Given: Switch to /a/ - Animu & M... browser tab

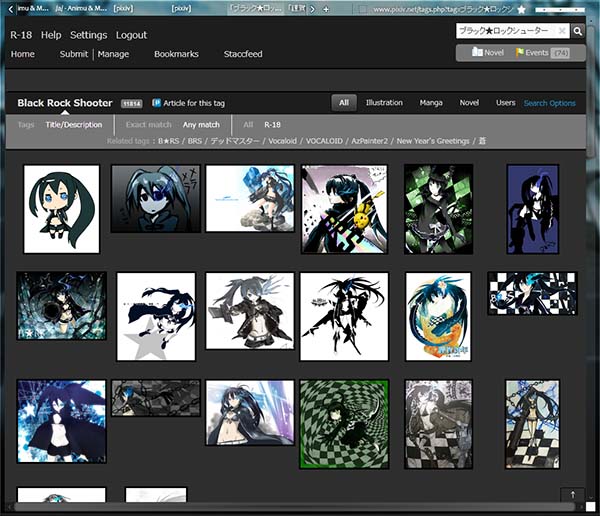Looking at the screenshot, I should tap(81, 8).
